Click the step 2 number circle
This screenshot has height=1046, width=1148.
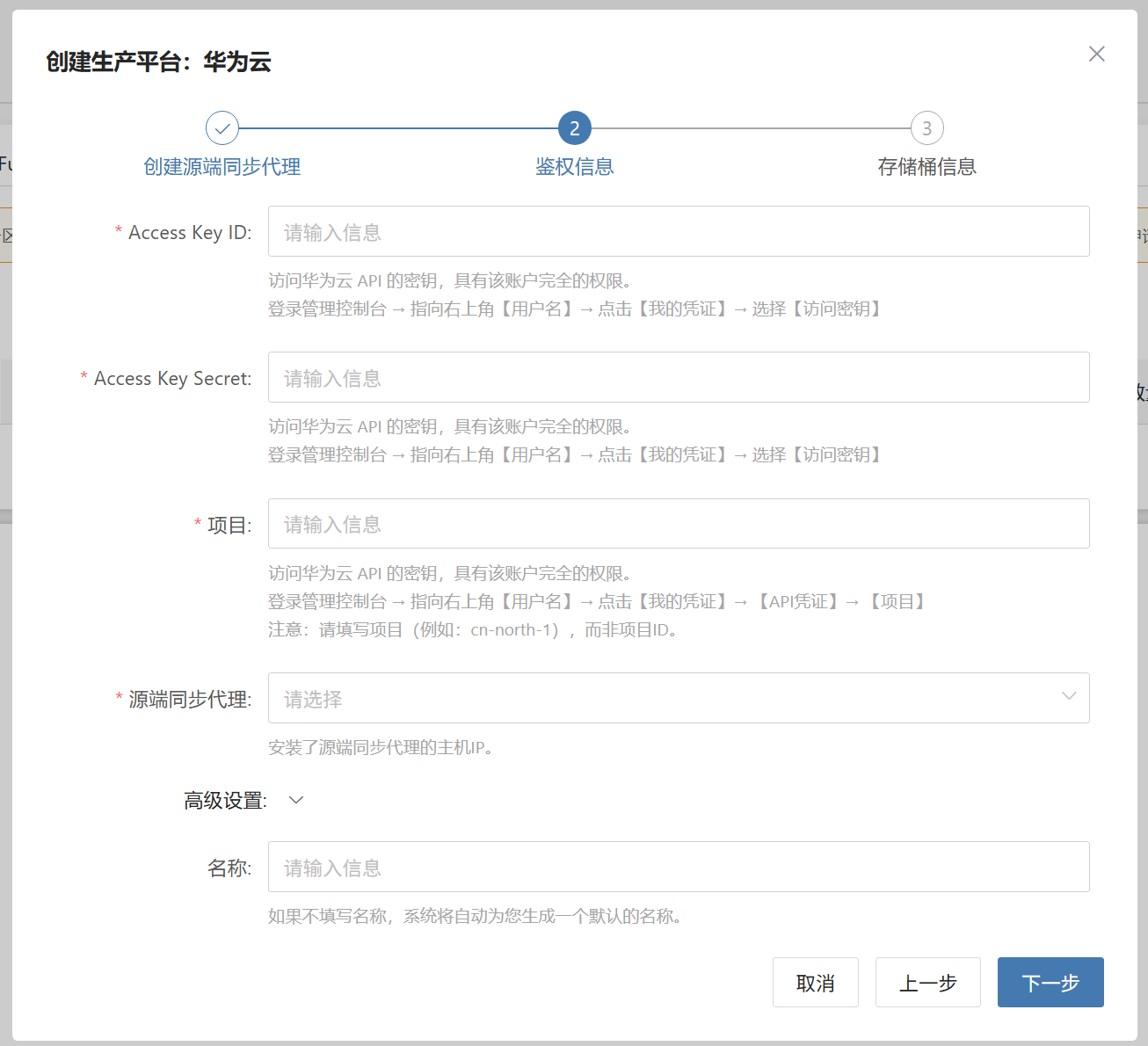pos(575,128)
